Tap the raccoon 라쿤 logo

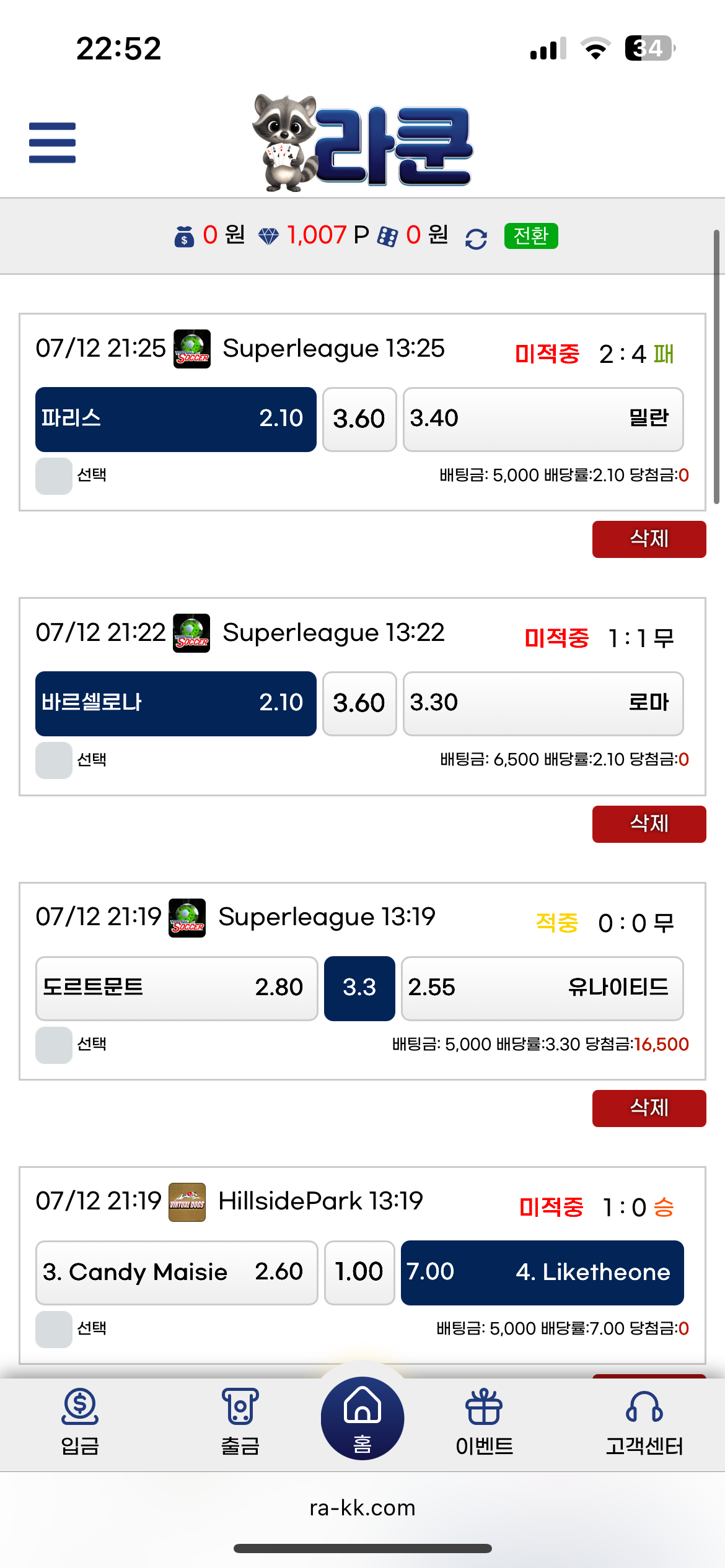click(362, 142)
